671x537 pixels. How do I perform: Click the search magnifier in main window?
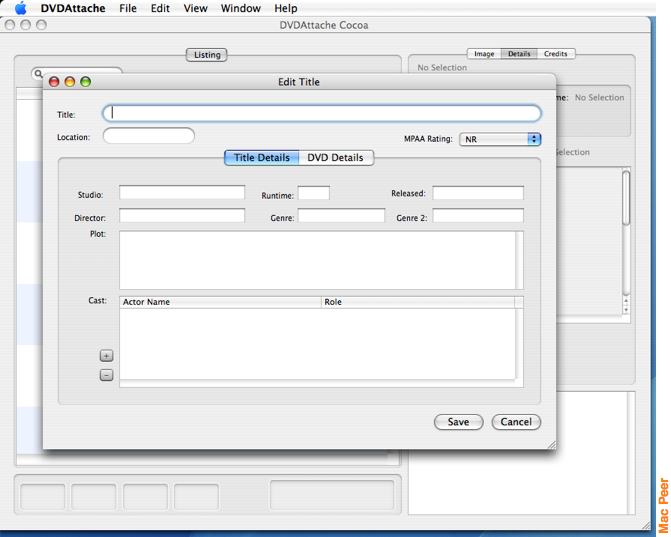click(38, 74)
